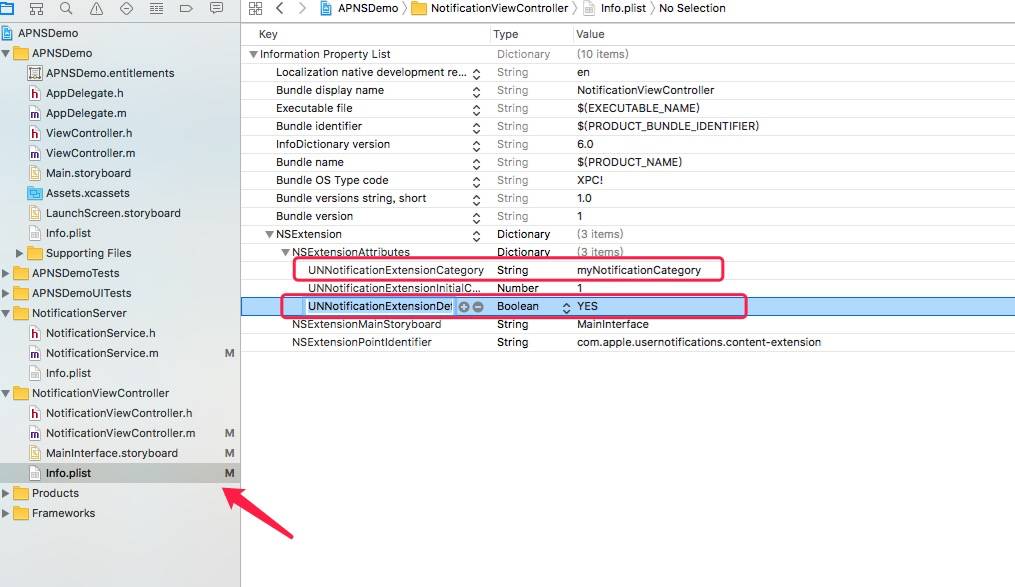The width and height of the screenshot is (1015, 587).
Task: Open Main.storyboard file
Action: coord(88,173)
